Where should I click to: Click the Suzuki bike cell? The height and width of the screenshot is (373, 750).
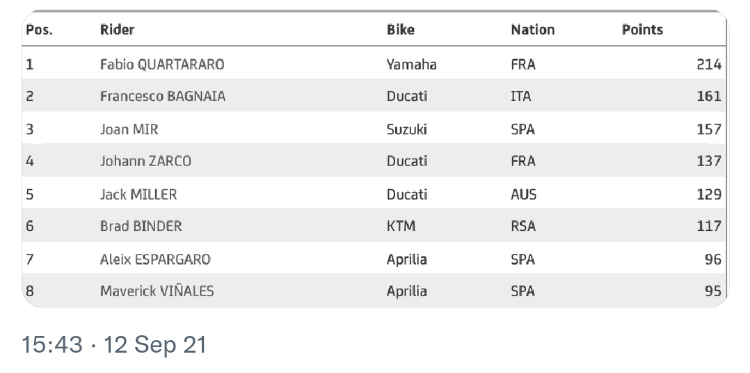pos(407,129)
